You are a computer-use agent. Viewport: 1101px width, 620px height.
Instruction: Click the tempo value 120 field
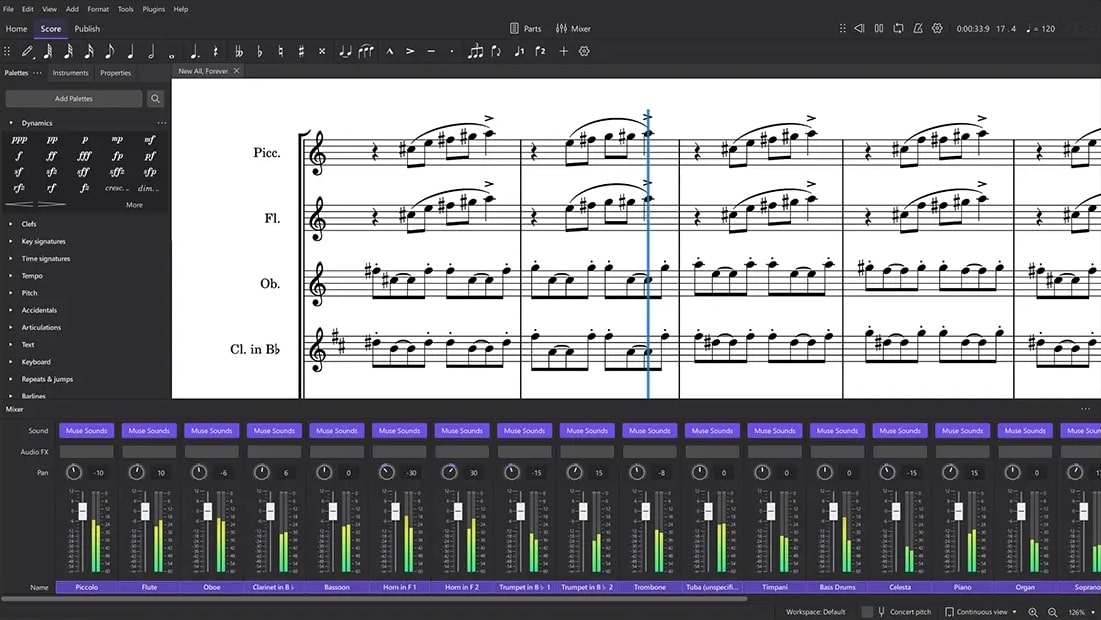pyautogui.click(x=1048, y=28)
